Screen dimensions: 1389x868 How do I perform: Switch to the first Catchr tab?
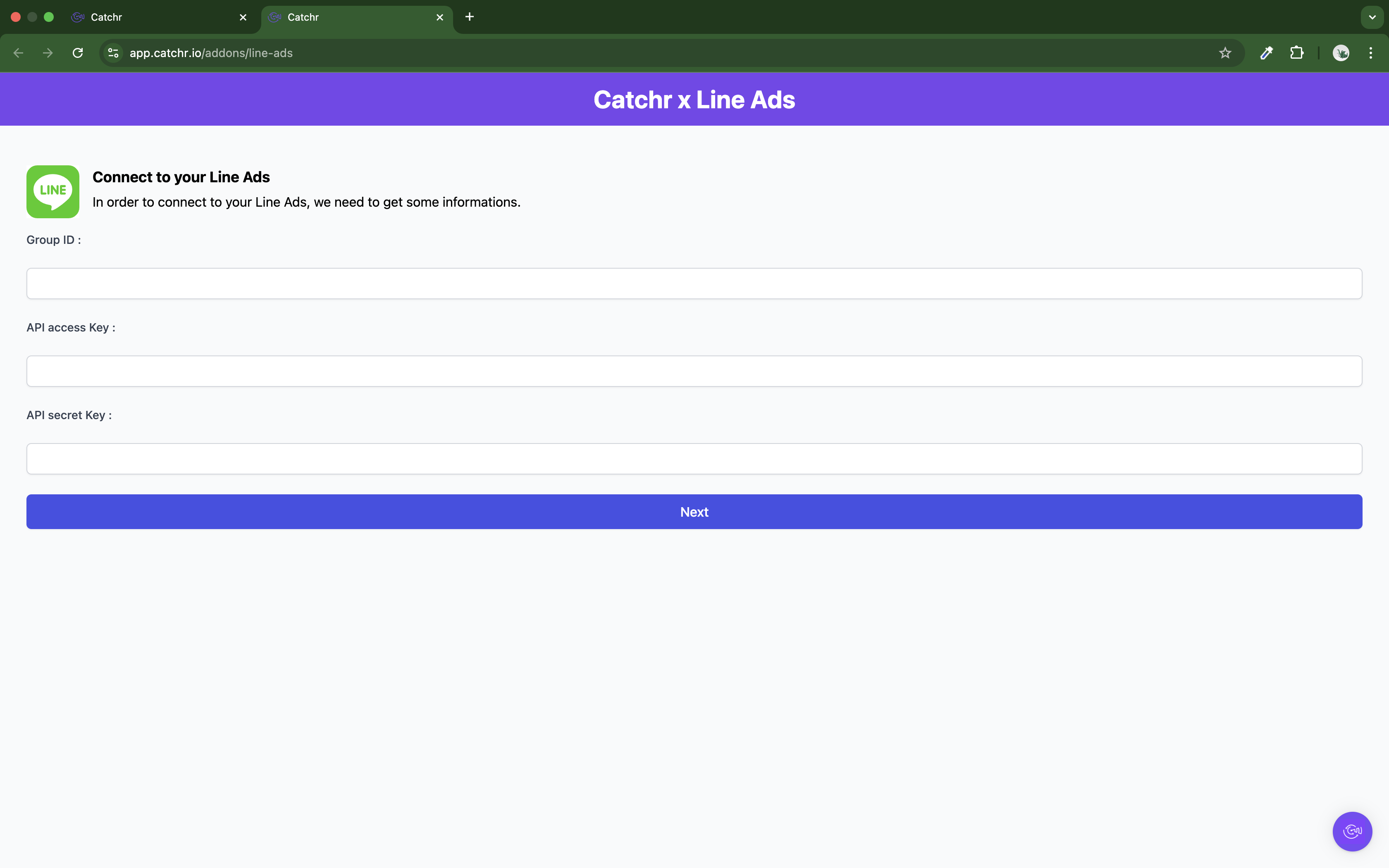point(159,17)
